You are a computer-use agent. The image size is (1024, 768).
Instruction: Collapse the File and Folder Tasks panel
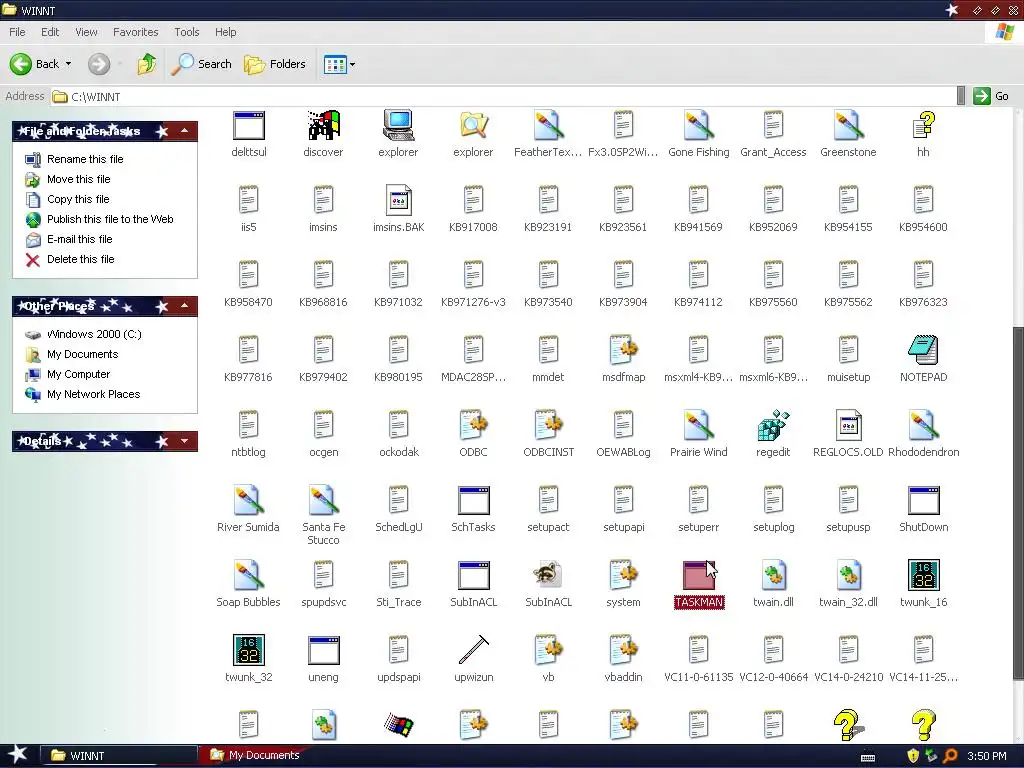click(185, 131)
